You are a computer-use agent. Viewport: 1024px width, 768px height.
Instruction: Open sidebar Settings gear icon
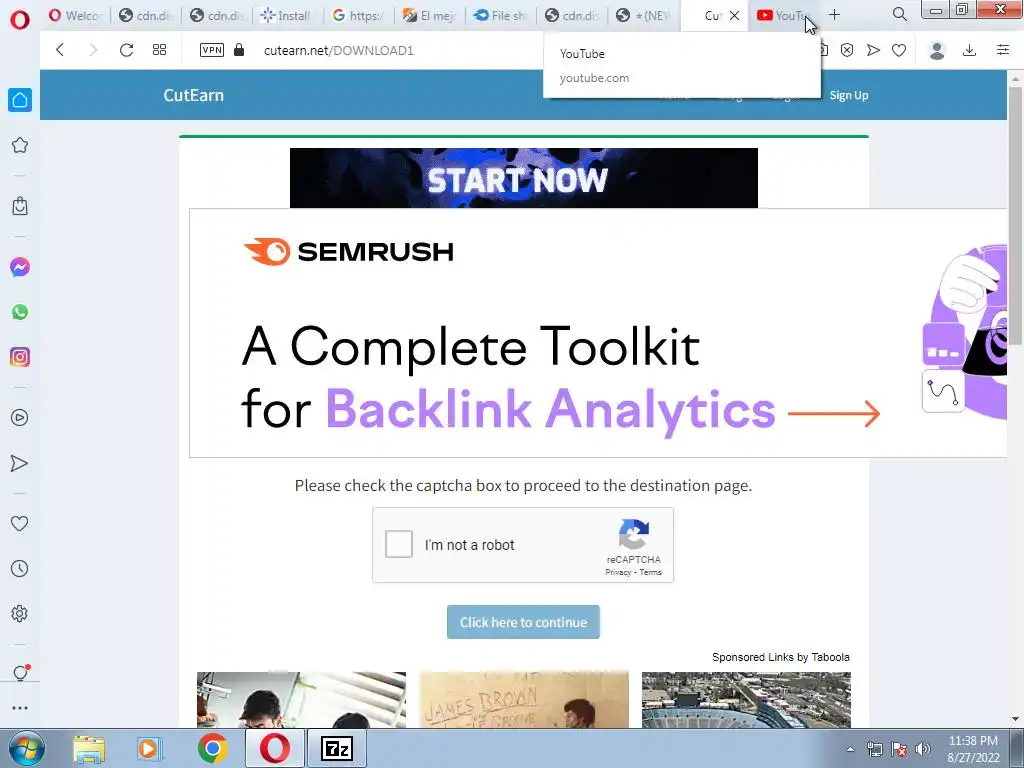20,613
